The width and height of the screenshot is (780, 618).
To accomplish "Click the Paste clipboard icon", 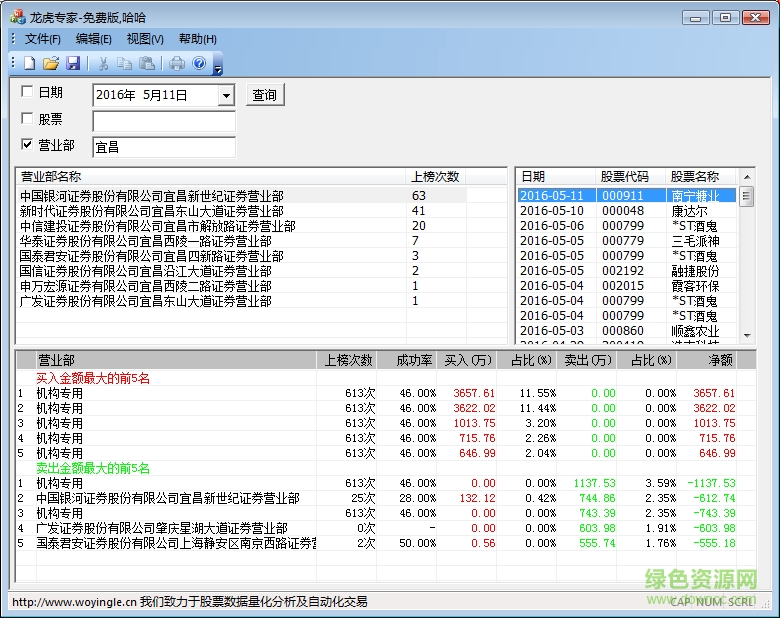I will pos(147,64).
